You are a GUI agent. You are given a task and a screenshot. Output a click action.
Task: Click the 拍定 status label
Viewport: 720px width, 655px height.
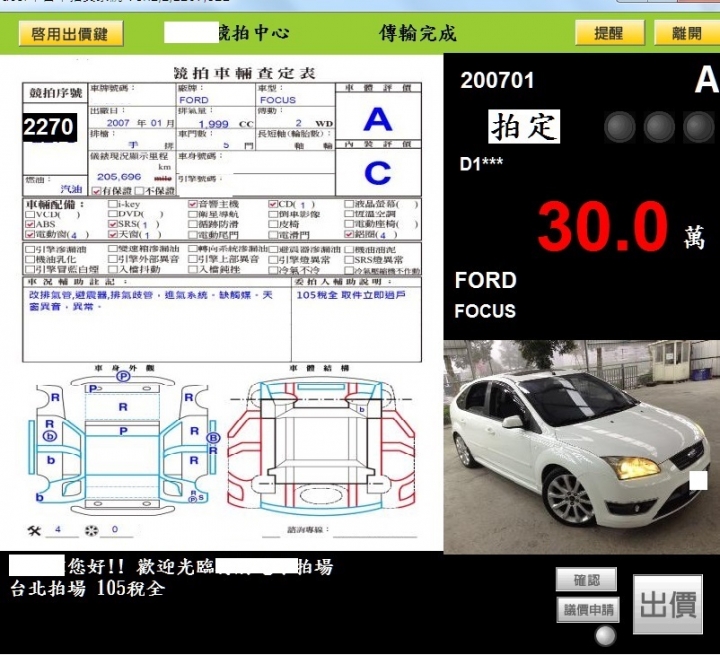(x=524, y=126)
